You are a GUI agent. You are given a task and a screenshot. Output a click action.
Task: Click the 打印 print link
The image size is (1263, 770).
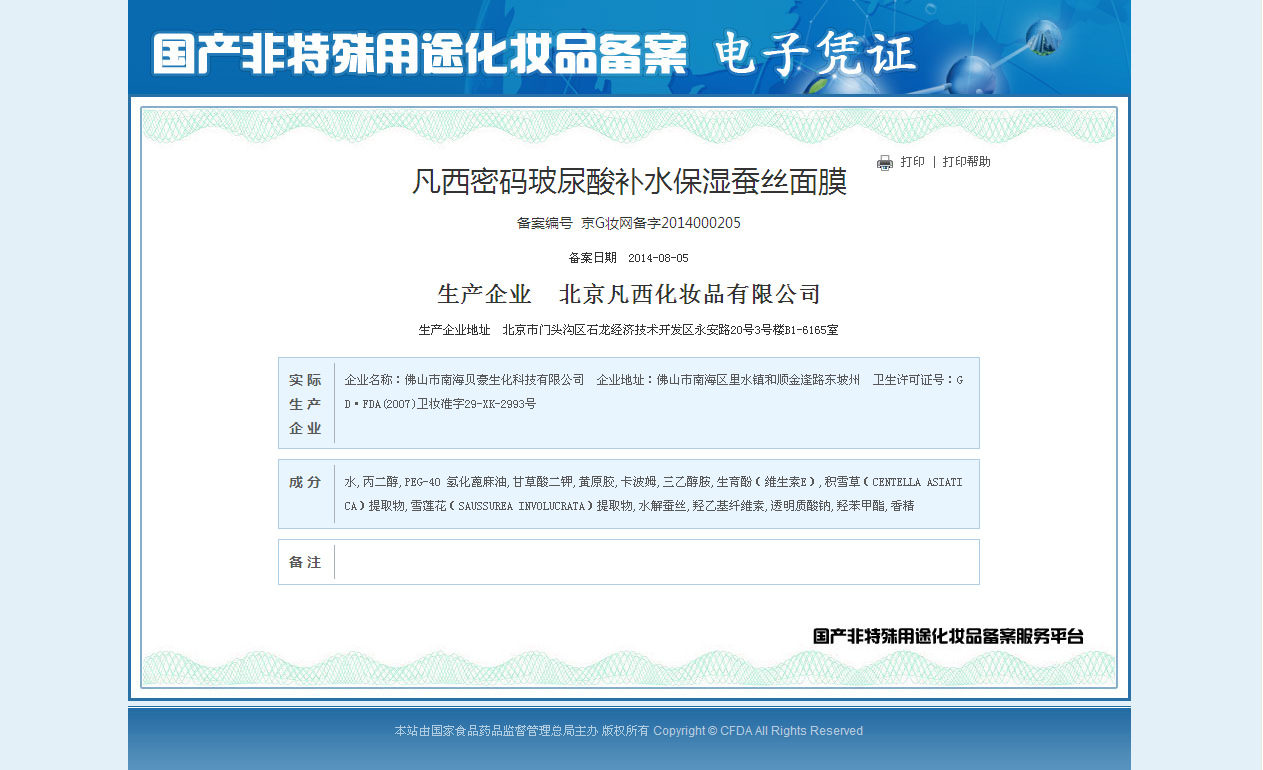tap(912, 162)
